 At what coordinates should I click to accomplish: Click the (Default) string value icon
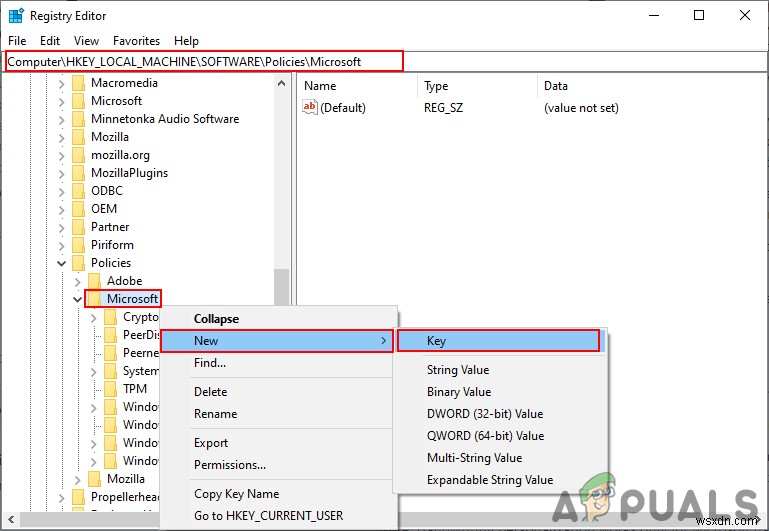click(x=310, y=107)
